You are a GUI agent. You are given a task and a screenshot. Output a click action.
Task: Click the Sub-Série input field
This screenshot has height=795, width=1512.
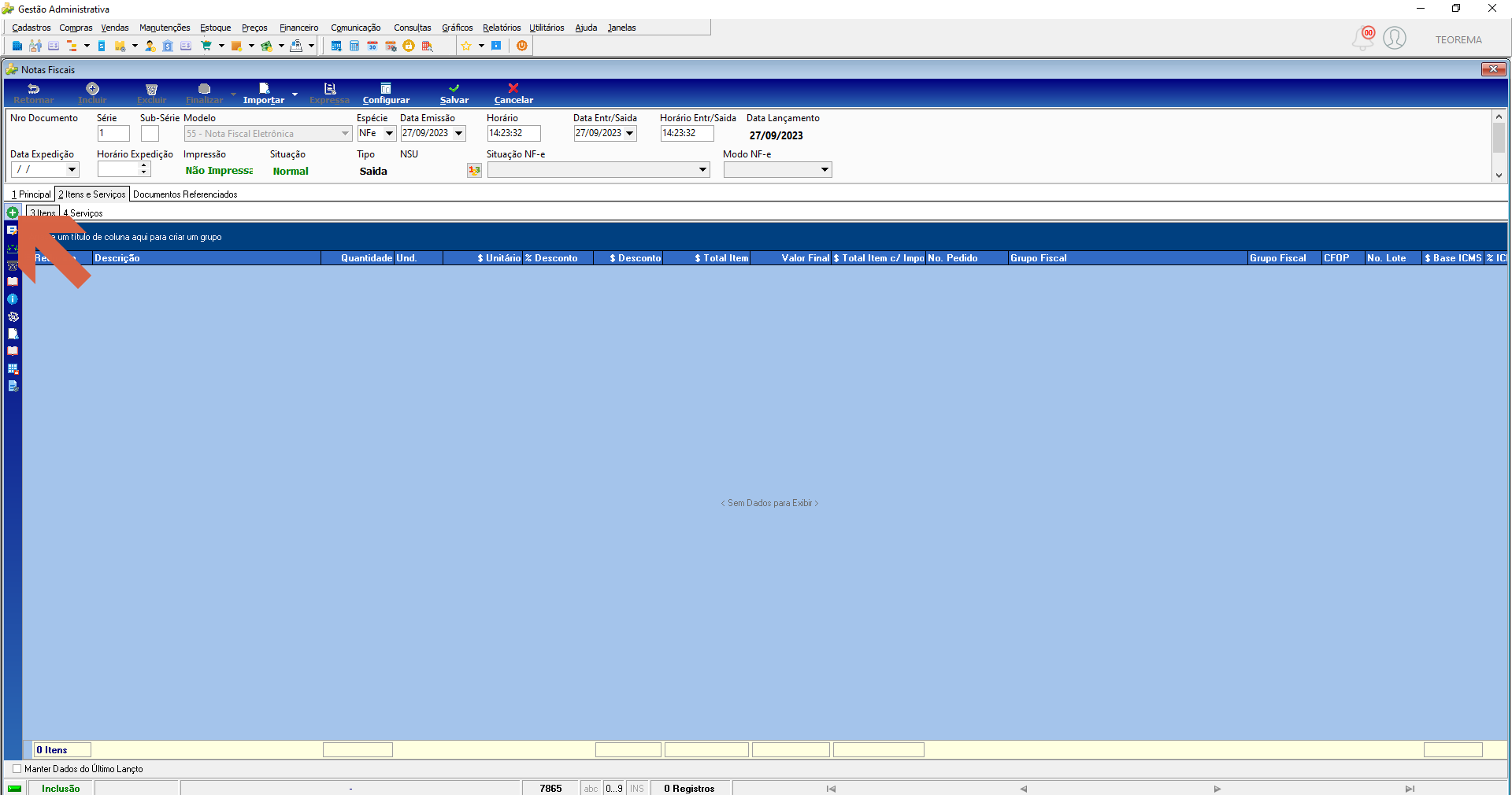[x=150, y=134]
